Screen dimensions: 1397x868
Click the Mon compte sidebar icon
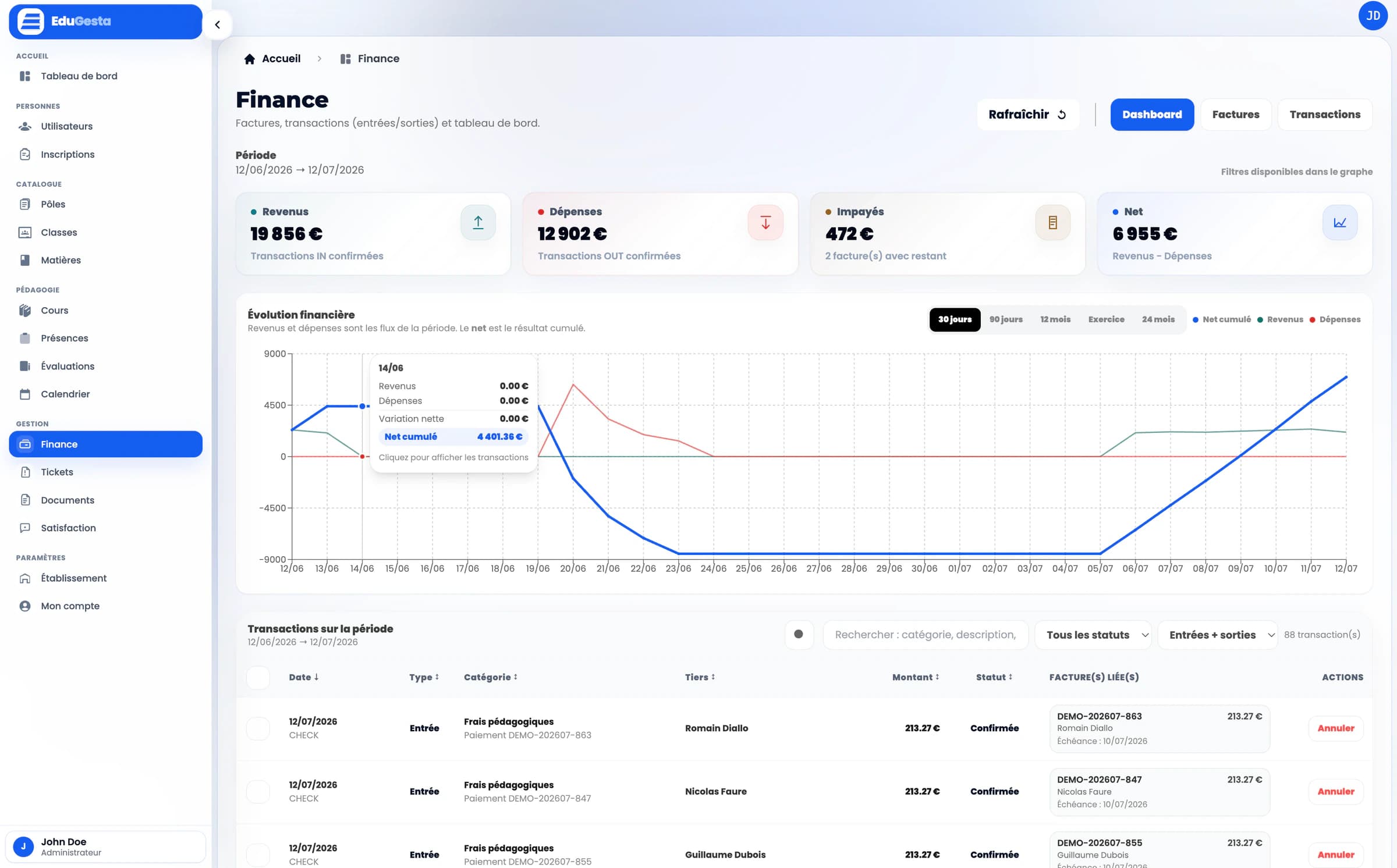tap(25, 606)
